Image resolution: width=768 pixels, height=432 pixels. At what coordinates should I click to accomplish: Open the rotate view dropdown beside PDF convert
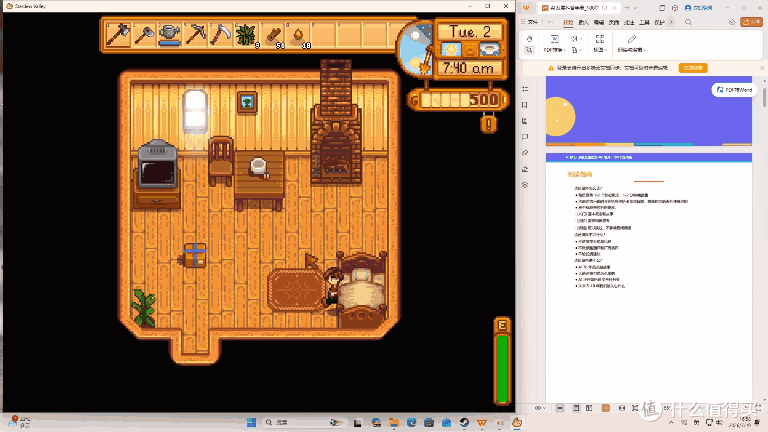click(x=576, y=39)
